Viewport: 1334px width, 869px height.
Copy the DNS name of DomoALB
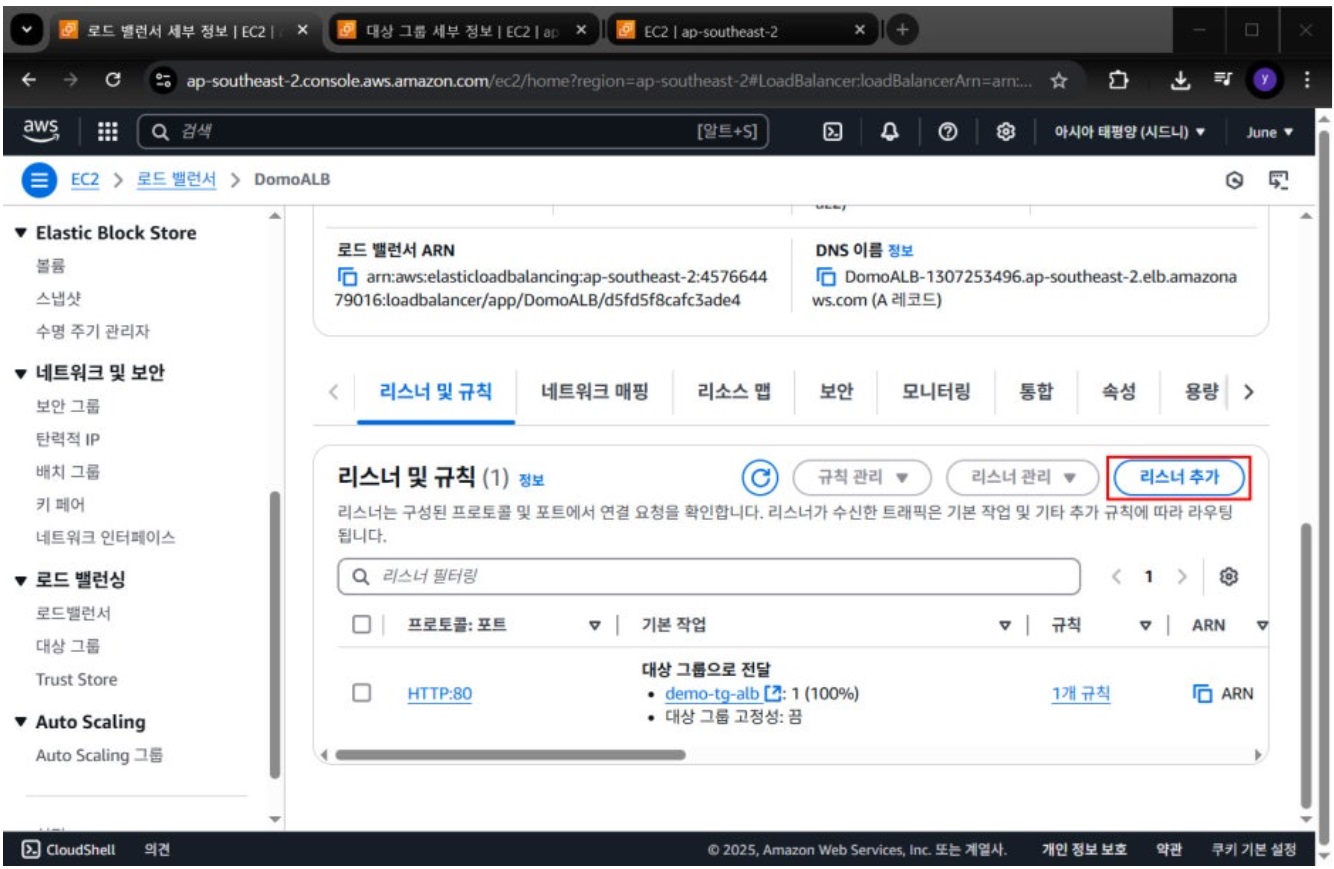pos(825,277)
